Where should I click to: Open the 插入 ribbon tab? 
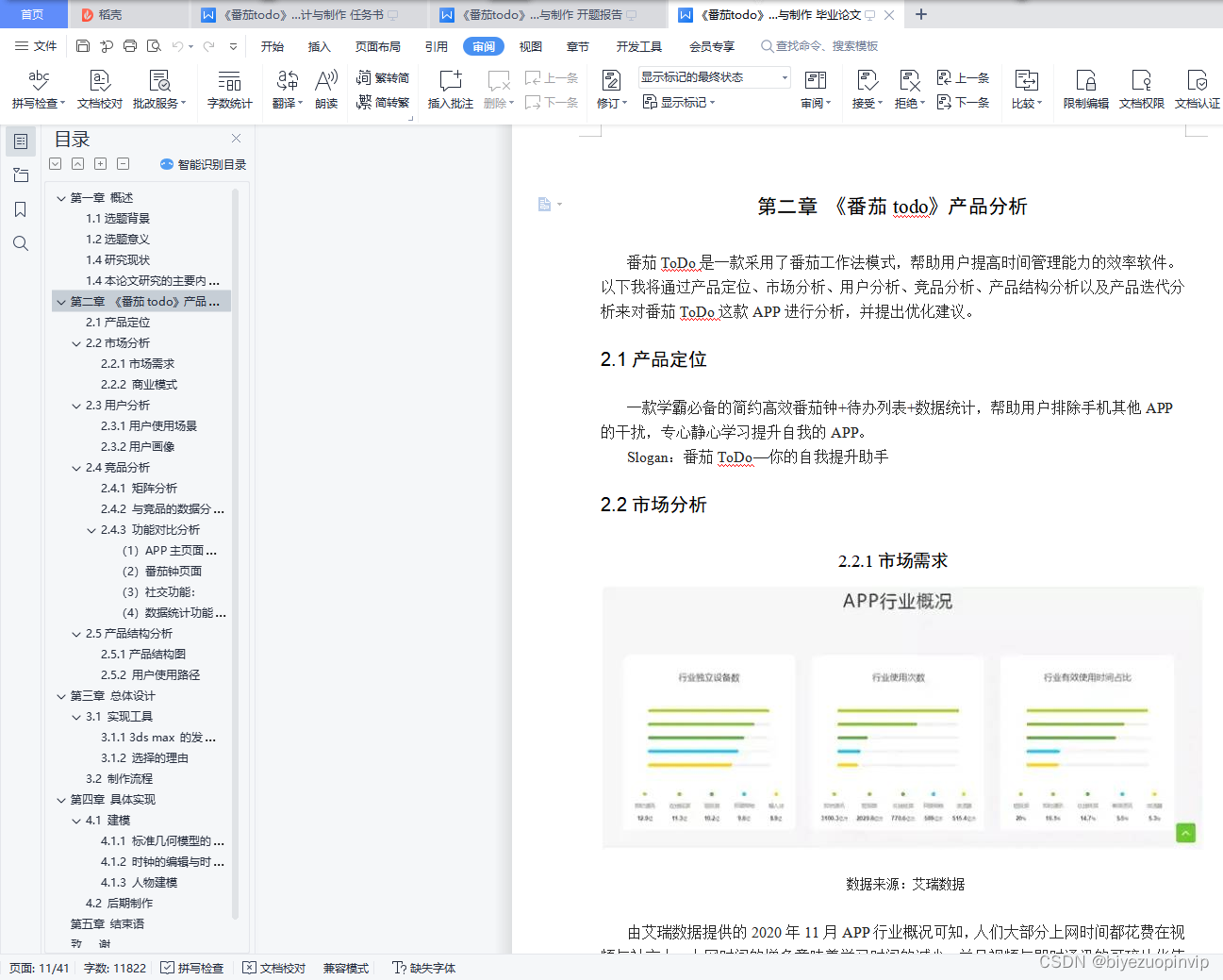click(320, 46)
